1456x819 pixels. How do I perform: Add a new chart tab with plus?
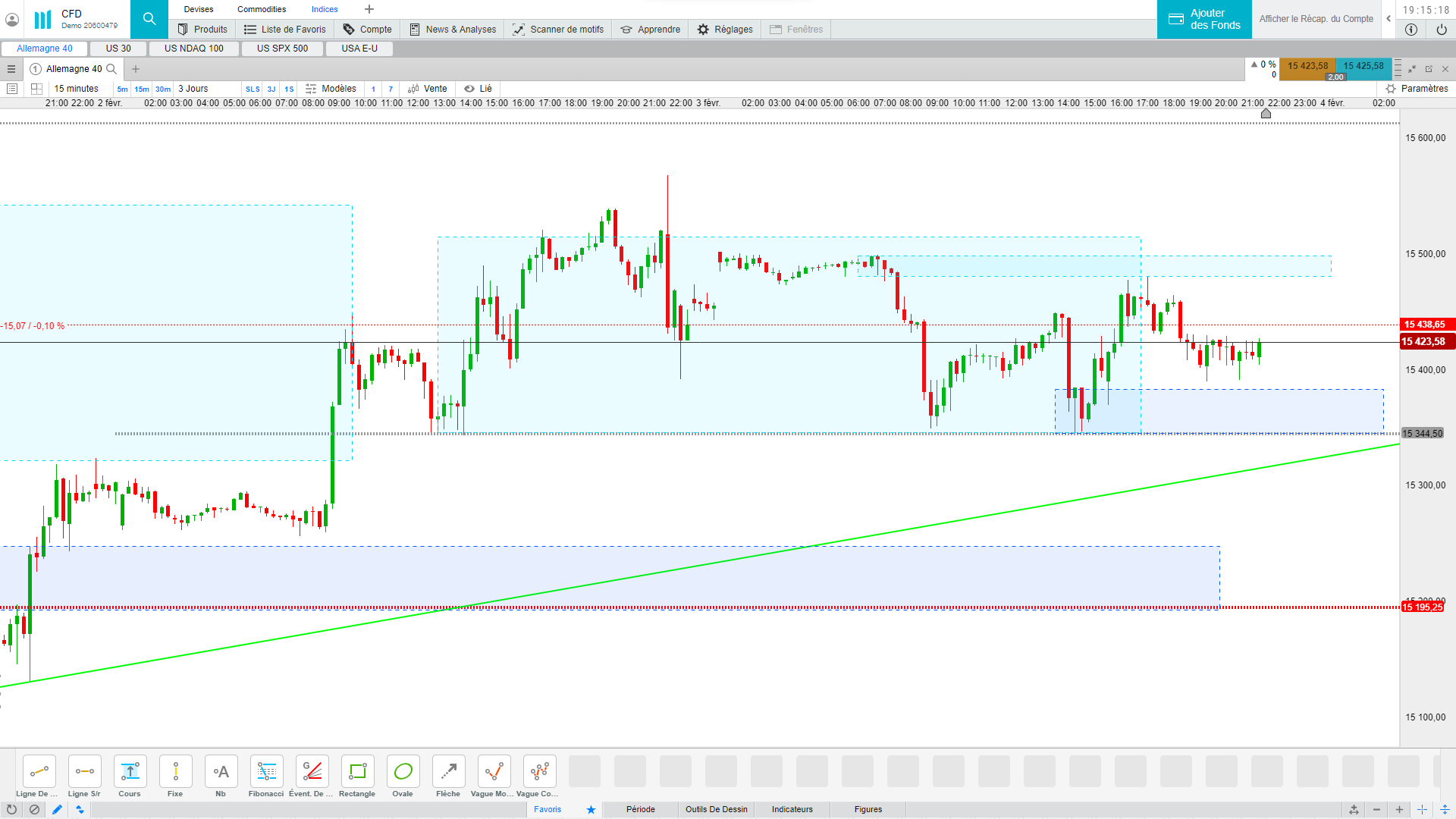136,69
